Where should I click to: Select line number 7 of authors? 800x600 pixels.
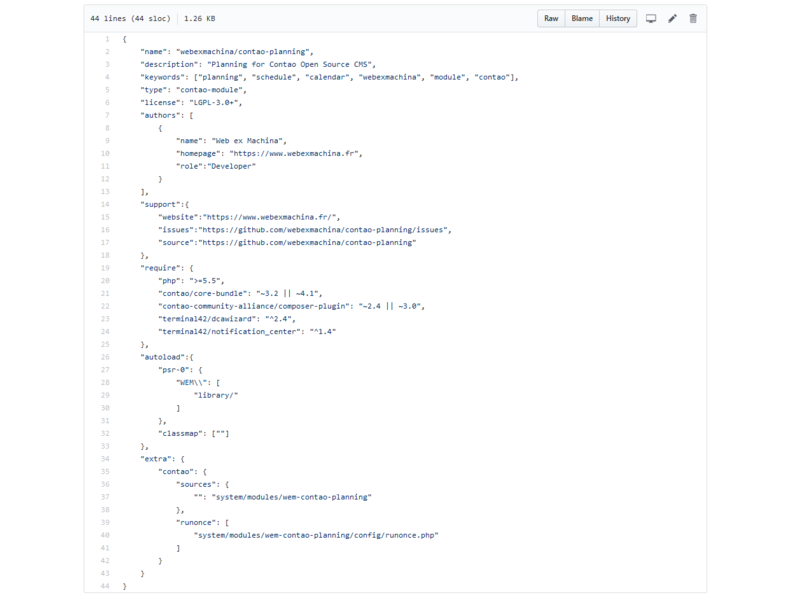coord(107,115)
